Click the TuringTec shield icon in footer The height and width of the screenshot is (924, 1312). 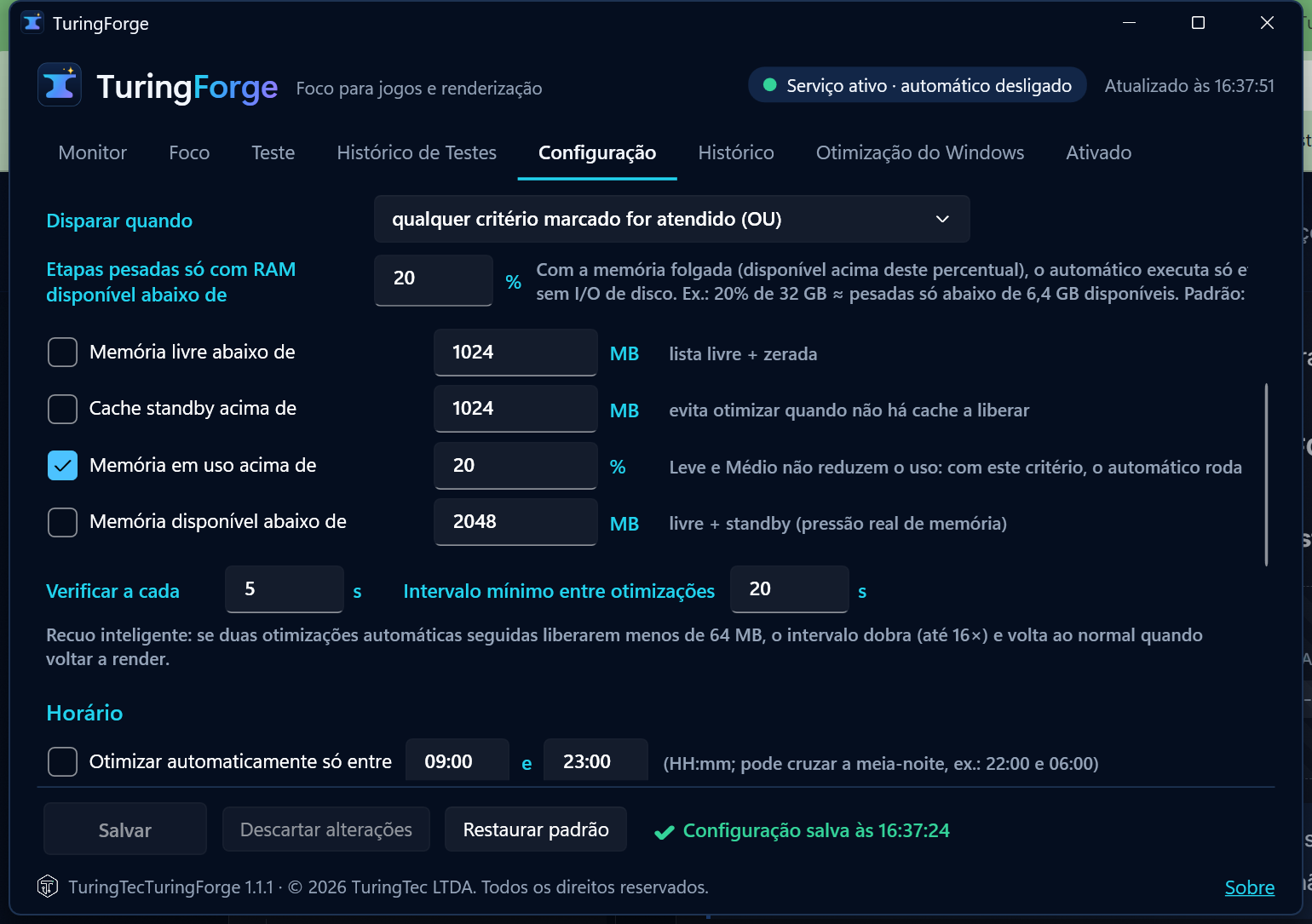pos(48,887)
